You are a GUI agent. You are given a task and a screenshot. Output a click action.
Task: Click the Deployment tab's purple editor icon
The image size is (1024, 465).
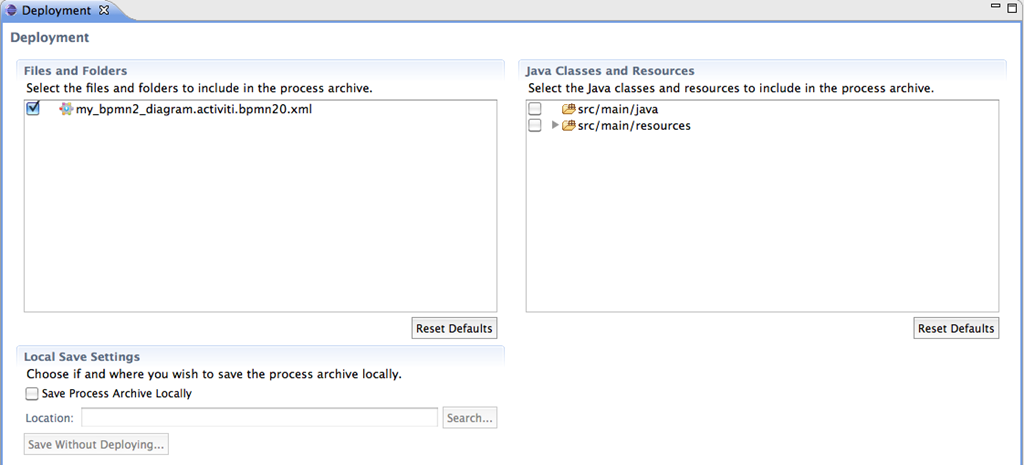click(11, 10)
